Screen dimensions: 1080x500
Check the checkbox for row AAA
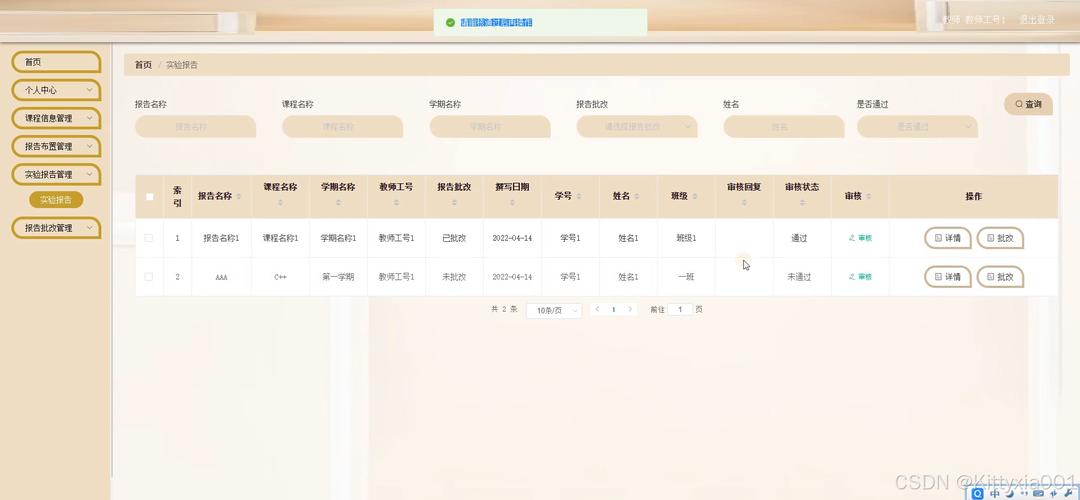pos(149,277)
